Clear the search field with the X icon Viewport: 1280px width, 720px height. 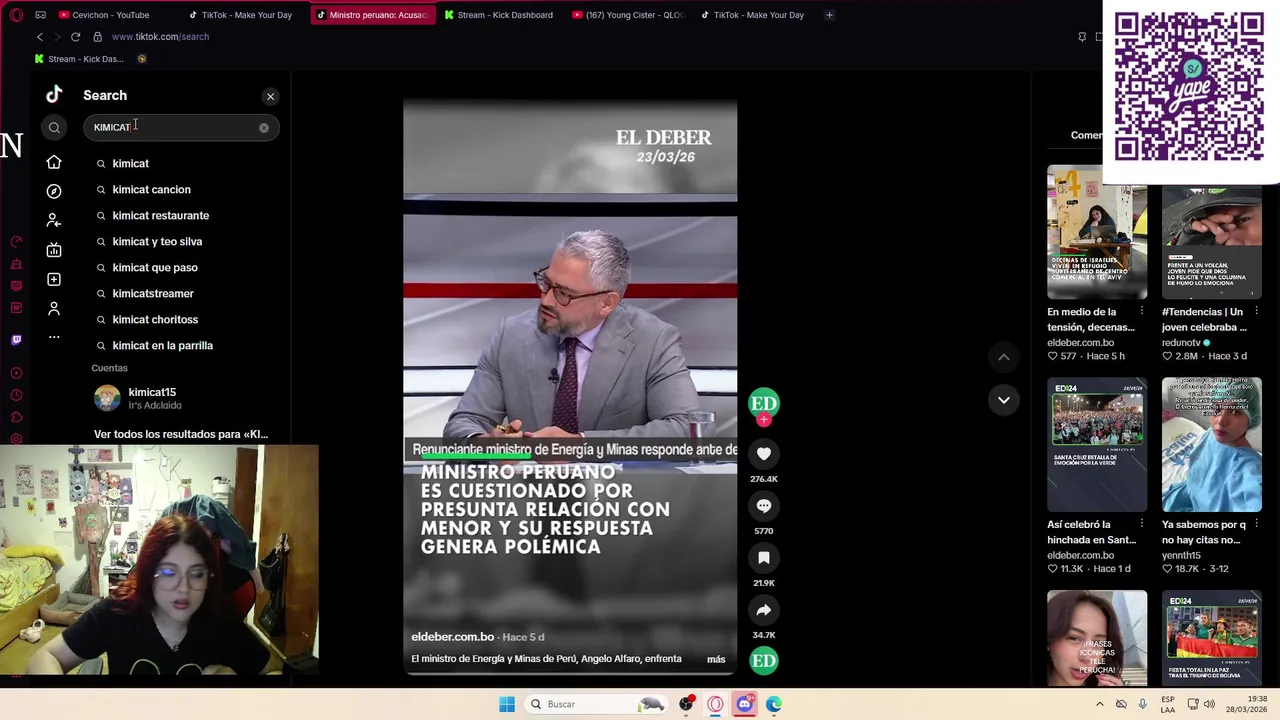click(264, 128)
